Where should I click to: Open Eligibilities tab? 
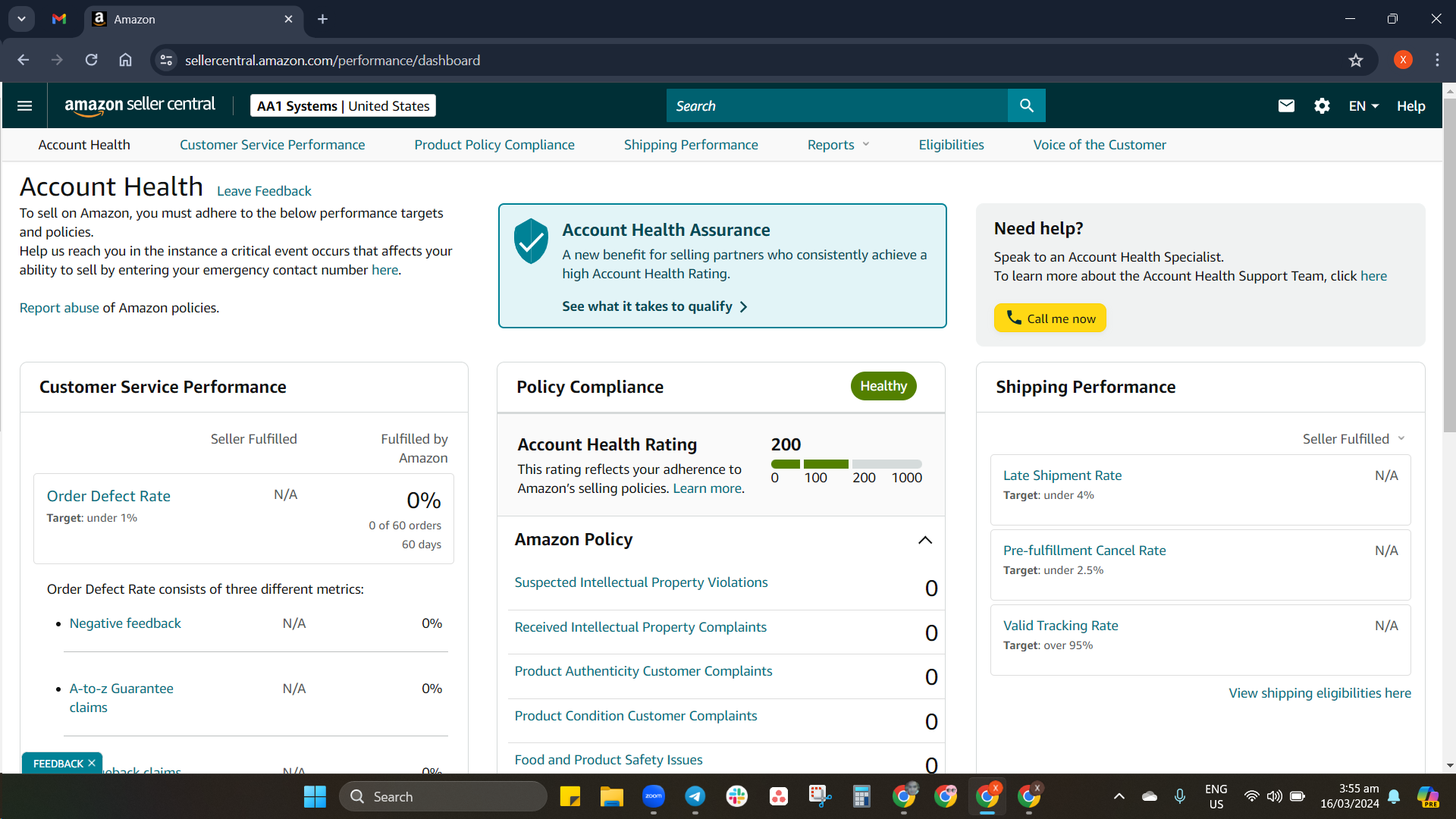pyautogui.click(x=951, y=144)
